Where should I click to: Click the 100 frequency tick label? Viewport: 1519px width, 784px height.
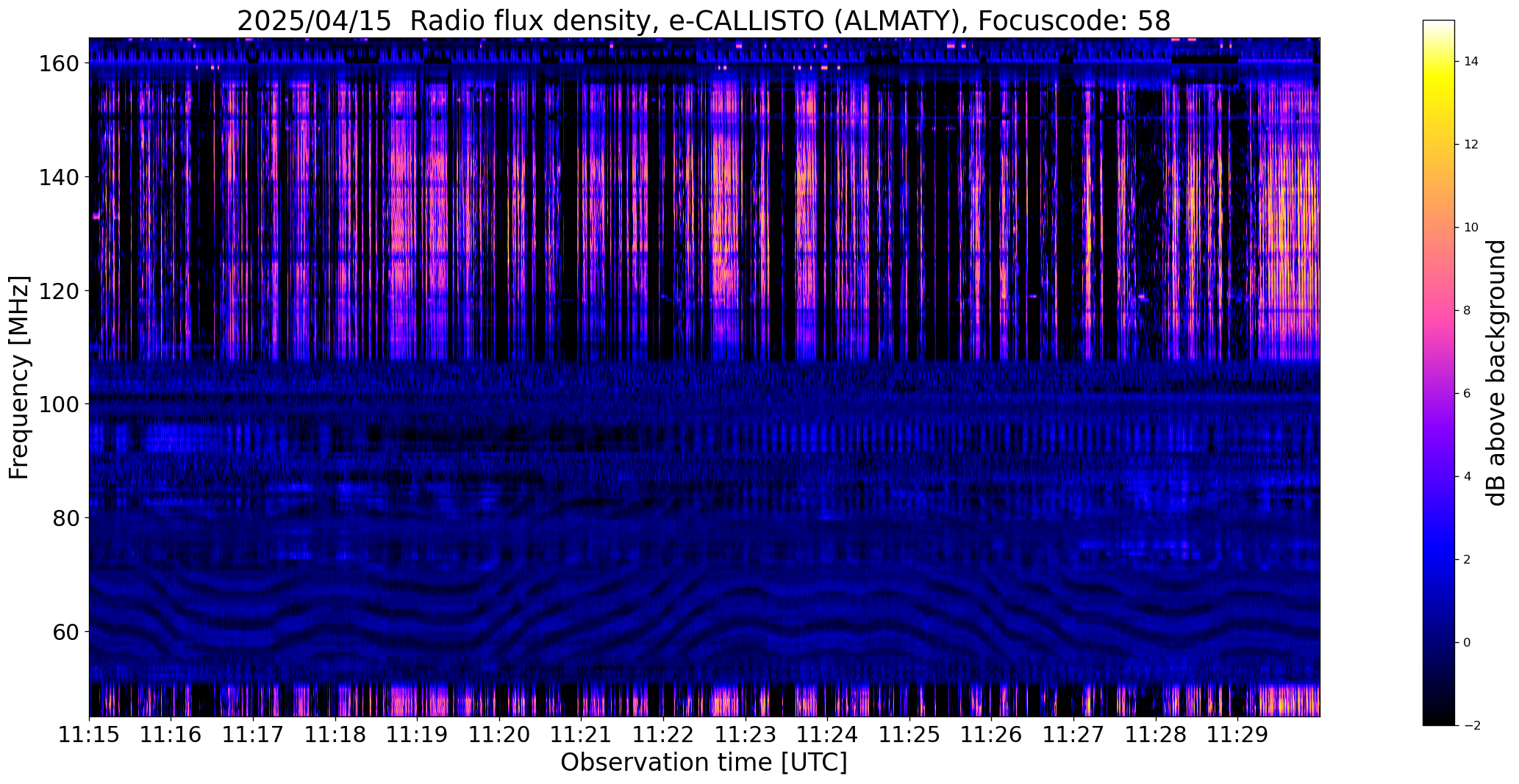click(57, 404)
